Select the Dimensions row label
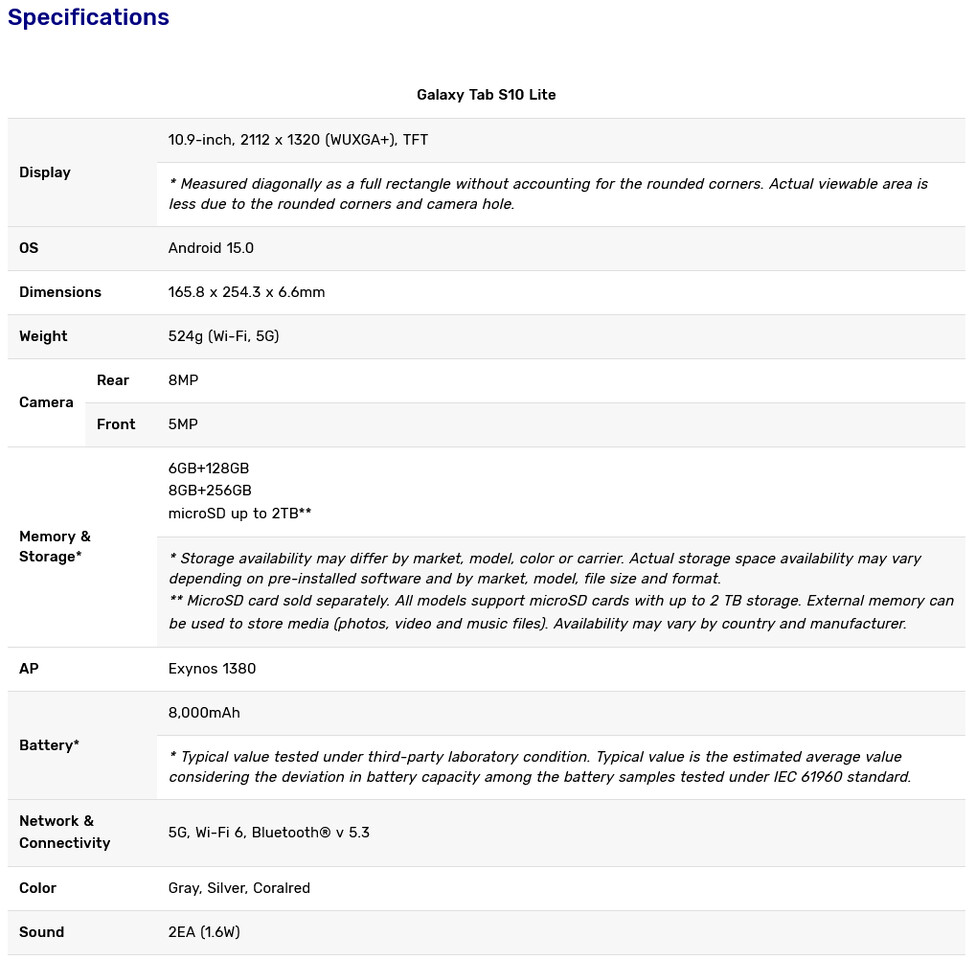Viewport: 976px width, 960px height. pyautogui.click(x=60, y=292)
